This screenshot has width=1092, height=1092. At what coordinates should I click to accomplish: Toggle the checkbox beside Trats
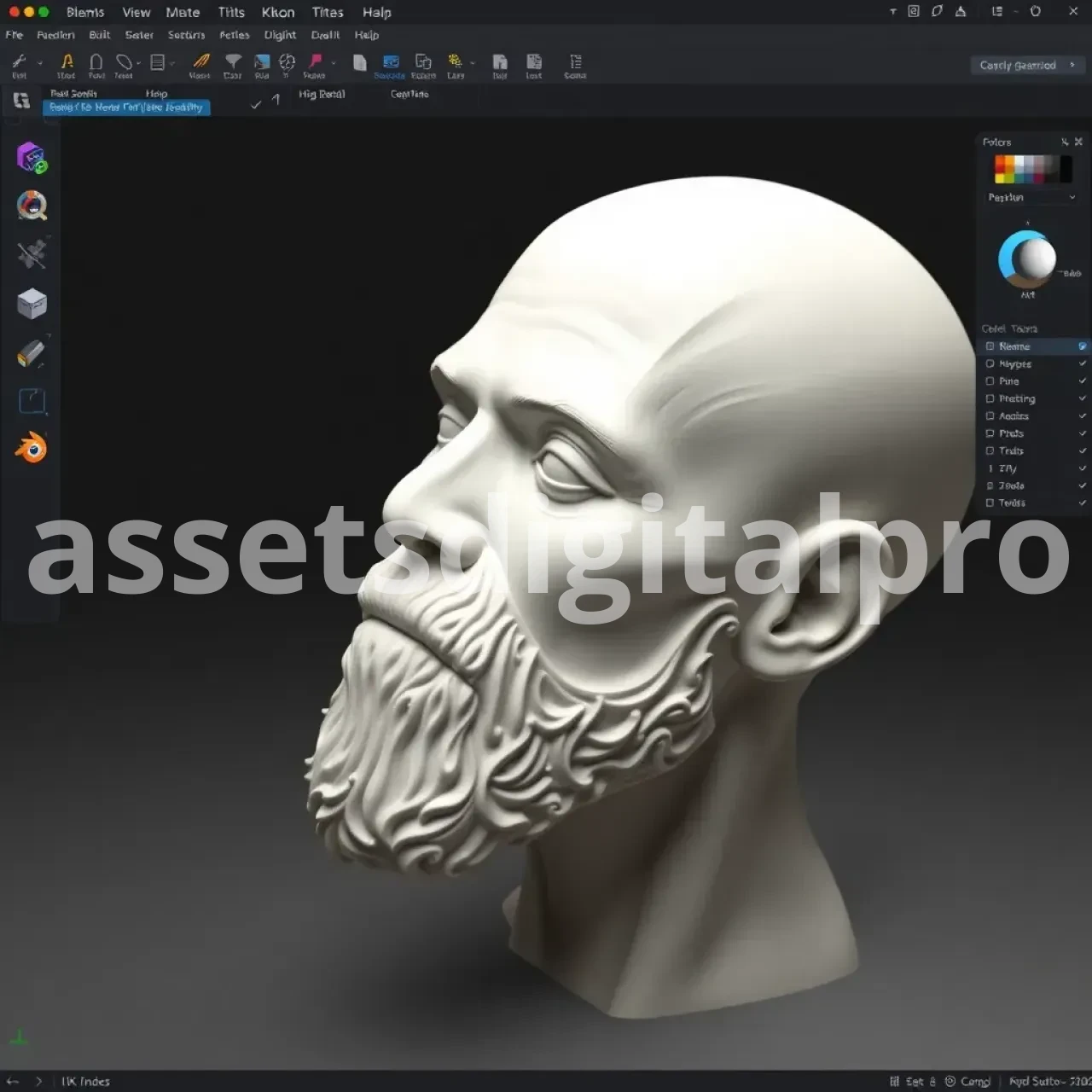pyautogui.click(x=990, y=450)
